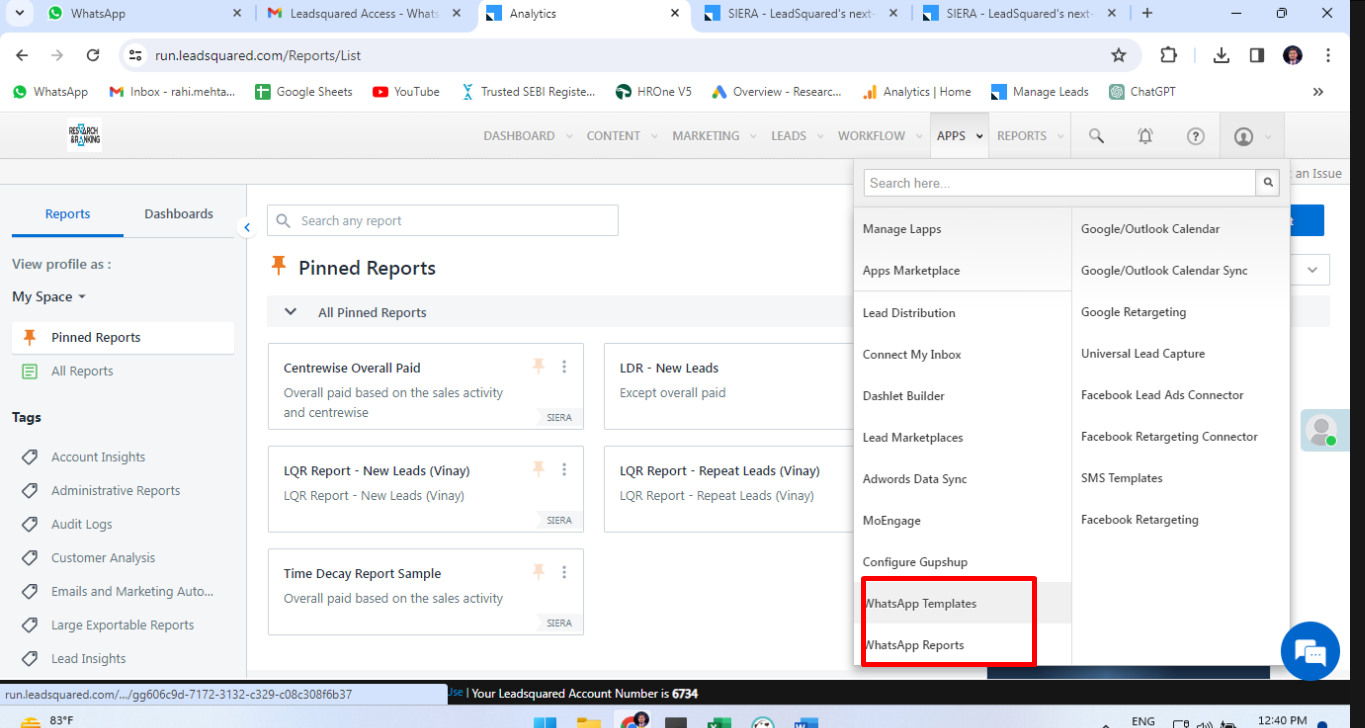Image resolution: width=1365 pixels, height=728 pixels.
Task: Click the browser address bar URL
Action: click(x=258, y=55)
